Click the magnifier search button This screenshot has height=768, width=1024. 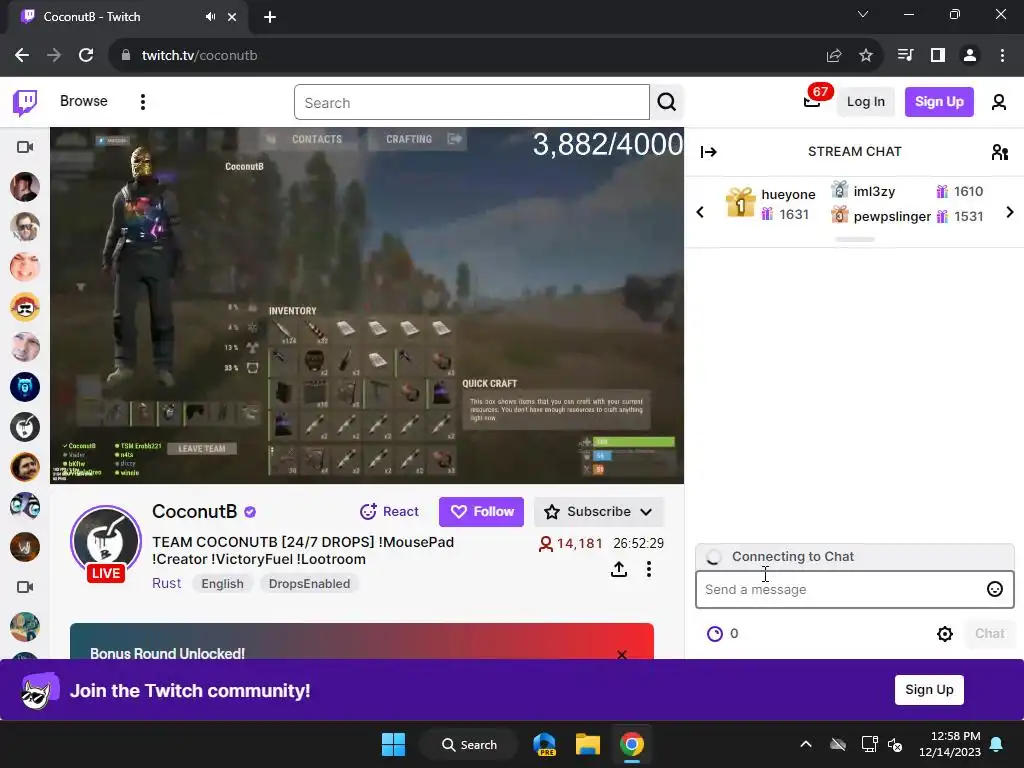pos(666,102)
